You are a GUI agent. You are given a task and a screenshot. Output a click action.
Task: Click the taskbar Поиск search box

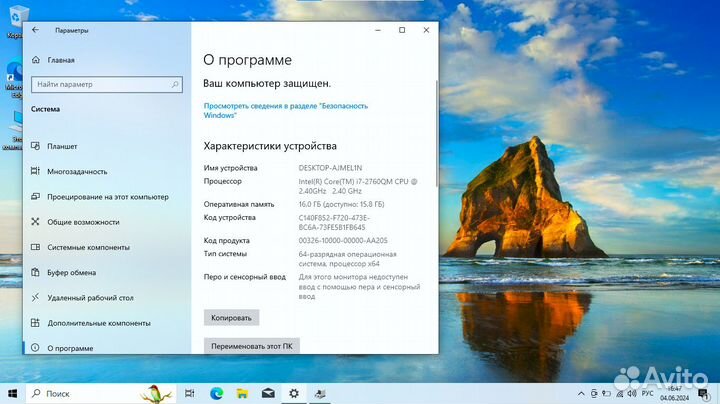[101, 393]
